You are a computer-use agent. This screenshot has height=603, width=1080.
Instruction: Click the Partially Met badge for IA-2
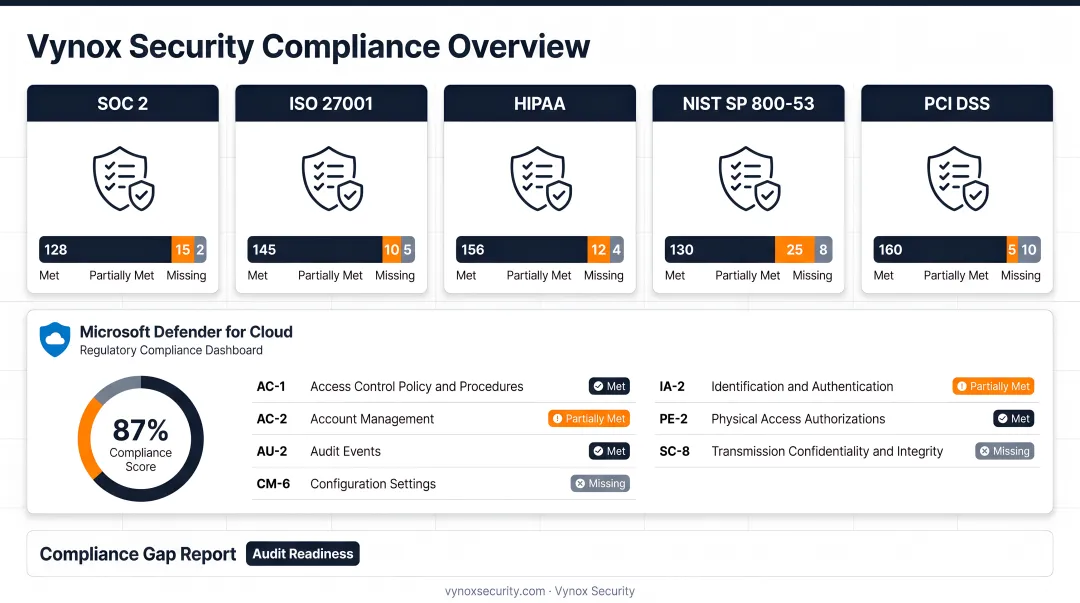[993, 386]
